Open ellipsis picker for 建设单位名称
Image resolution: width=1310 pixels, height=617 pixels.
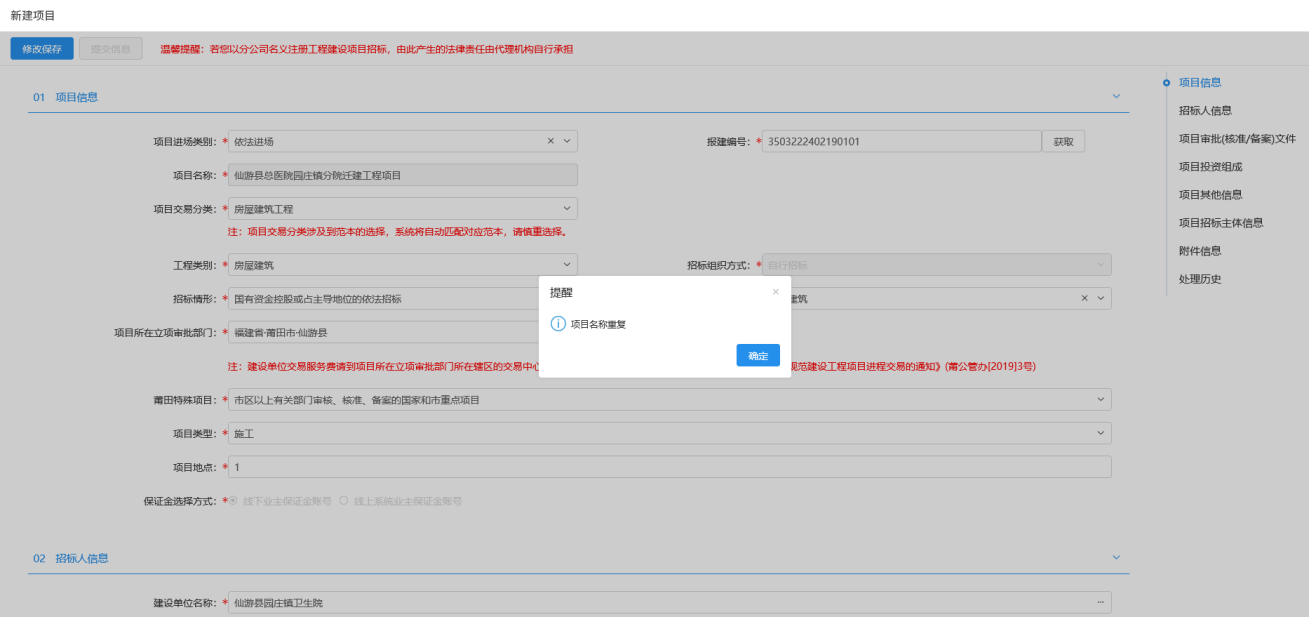[1100, 603]
